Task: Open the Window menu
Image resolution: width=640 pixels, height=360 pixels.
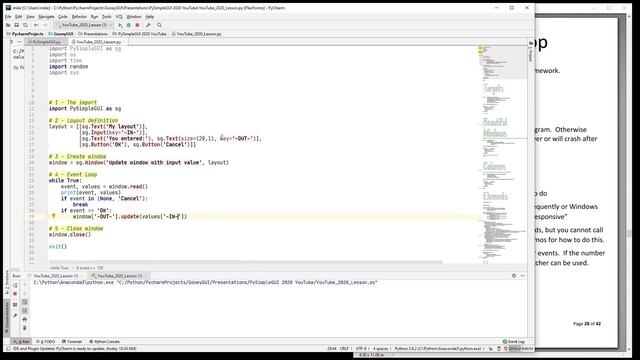Action: click(133, 17)
